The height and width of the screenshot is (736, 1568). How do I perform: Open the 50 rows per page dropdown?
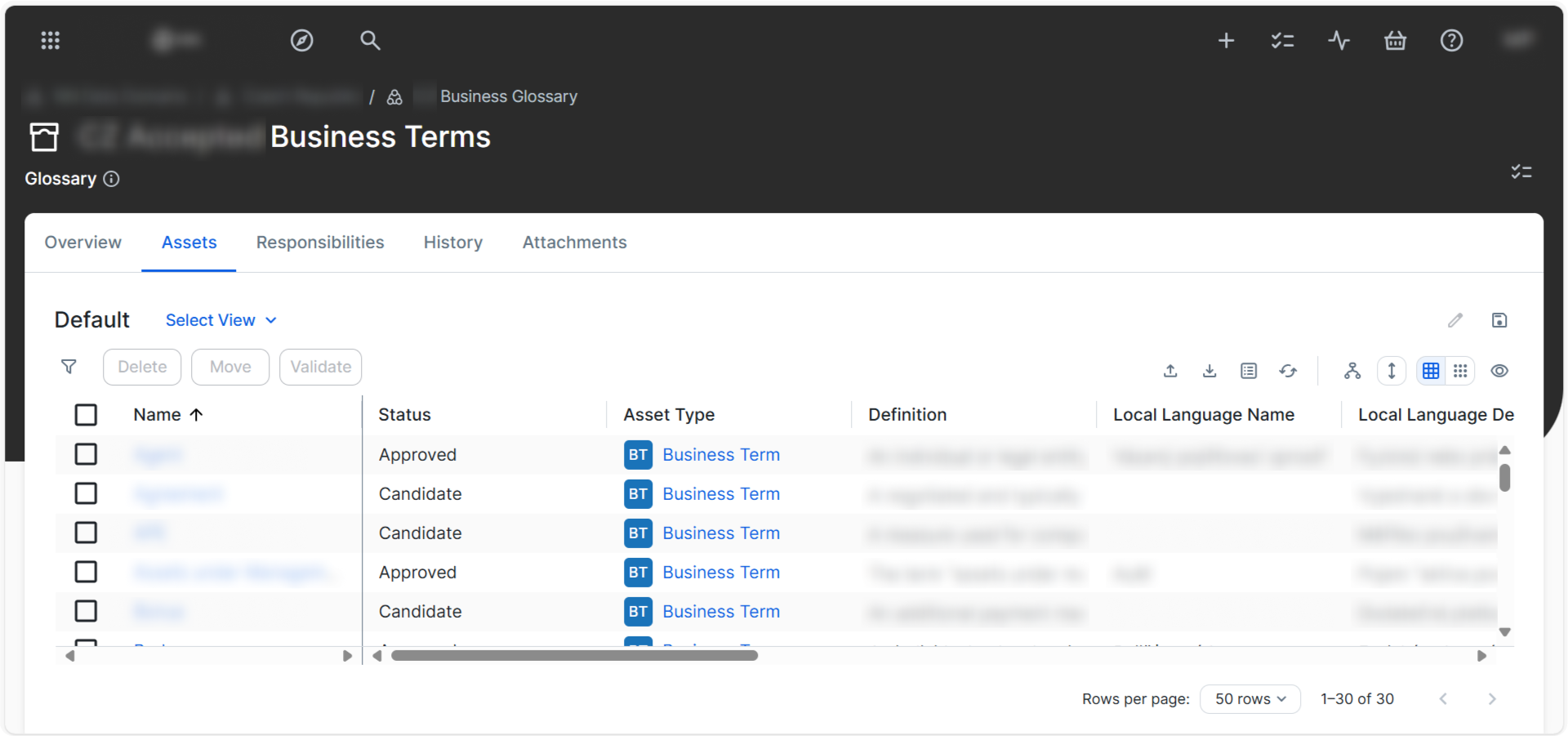coord(1249,699)
